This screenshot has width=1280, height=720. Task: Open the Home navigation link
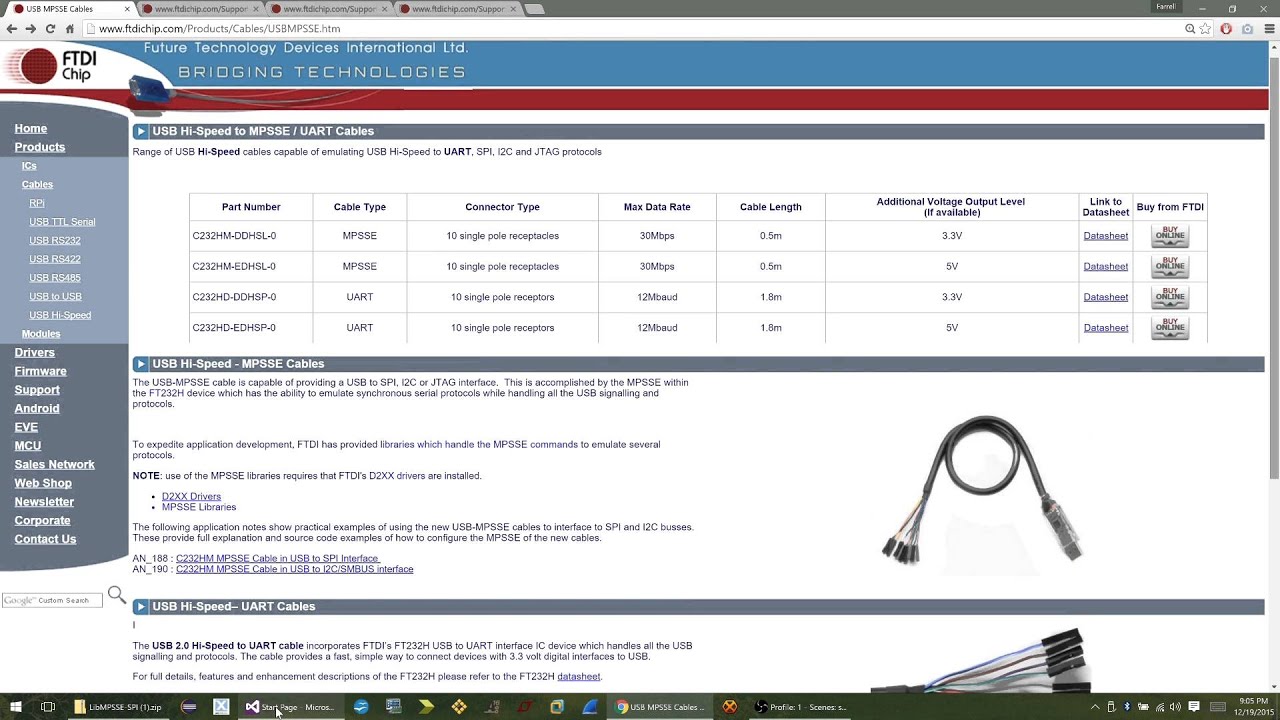pos(31,129)
